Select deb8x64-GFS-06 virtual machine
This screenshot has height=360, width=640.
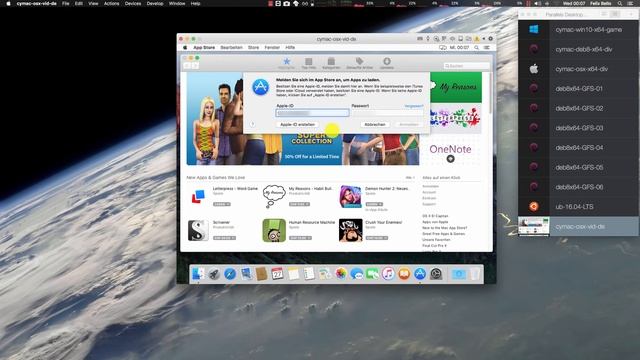(578, 187)
